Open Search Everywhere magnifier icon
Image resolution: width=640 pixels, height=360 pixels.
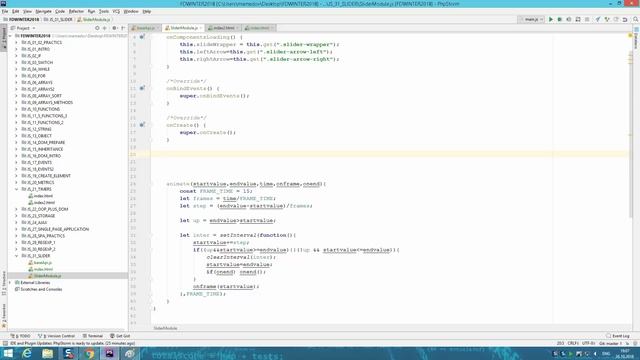636,19
